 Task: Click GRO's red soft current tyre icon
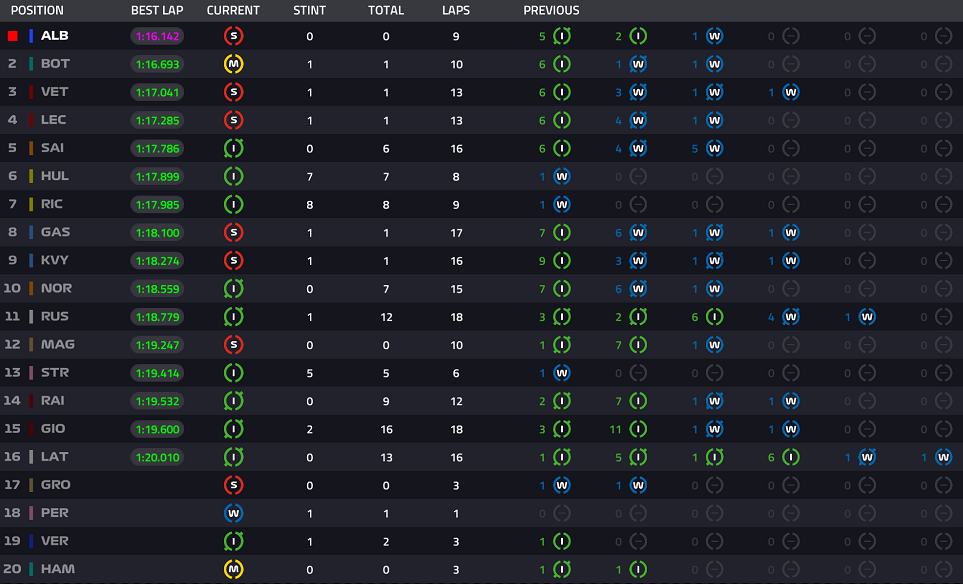[x=233, y=485]
